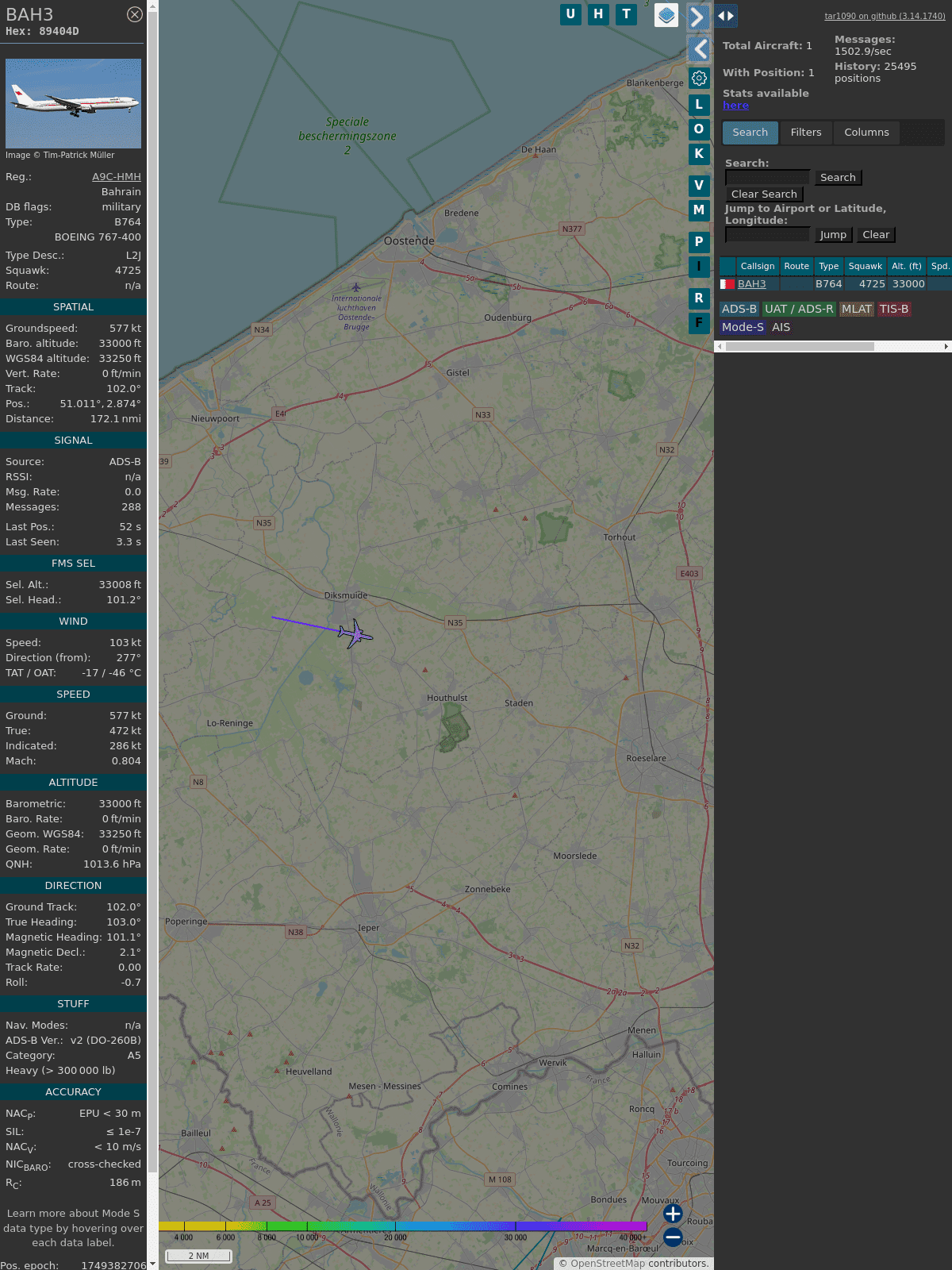Toggle the L labels map button
The height and width of the screenshot is (1270, 952).
pyautogui.click(x=699, y=104)
